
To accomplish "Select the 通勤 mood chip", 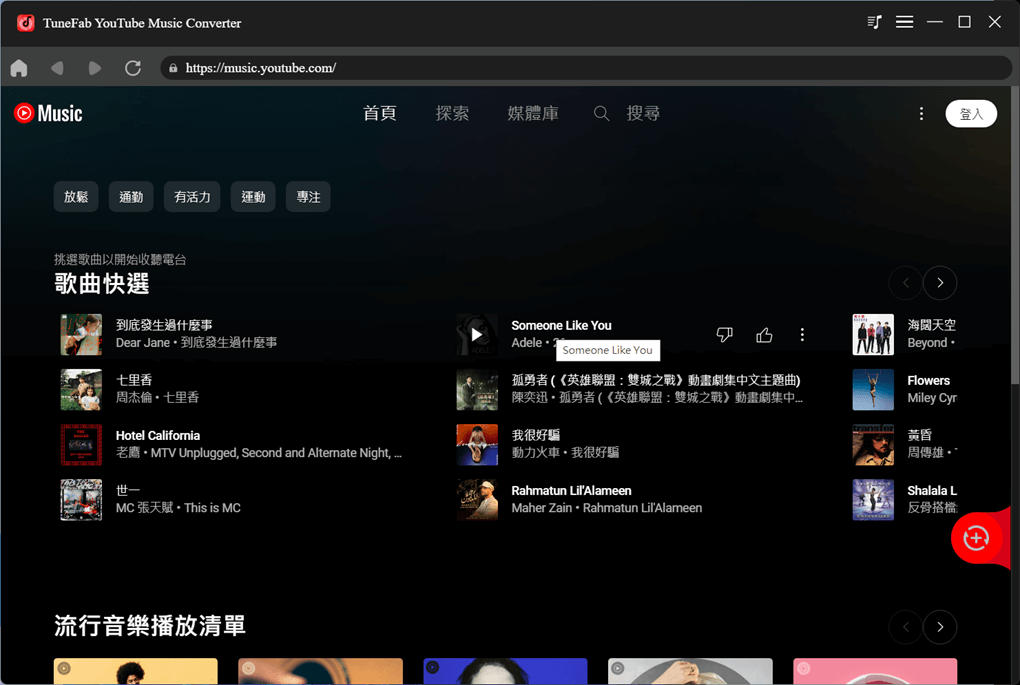I will tap(131, 197).
